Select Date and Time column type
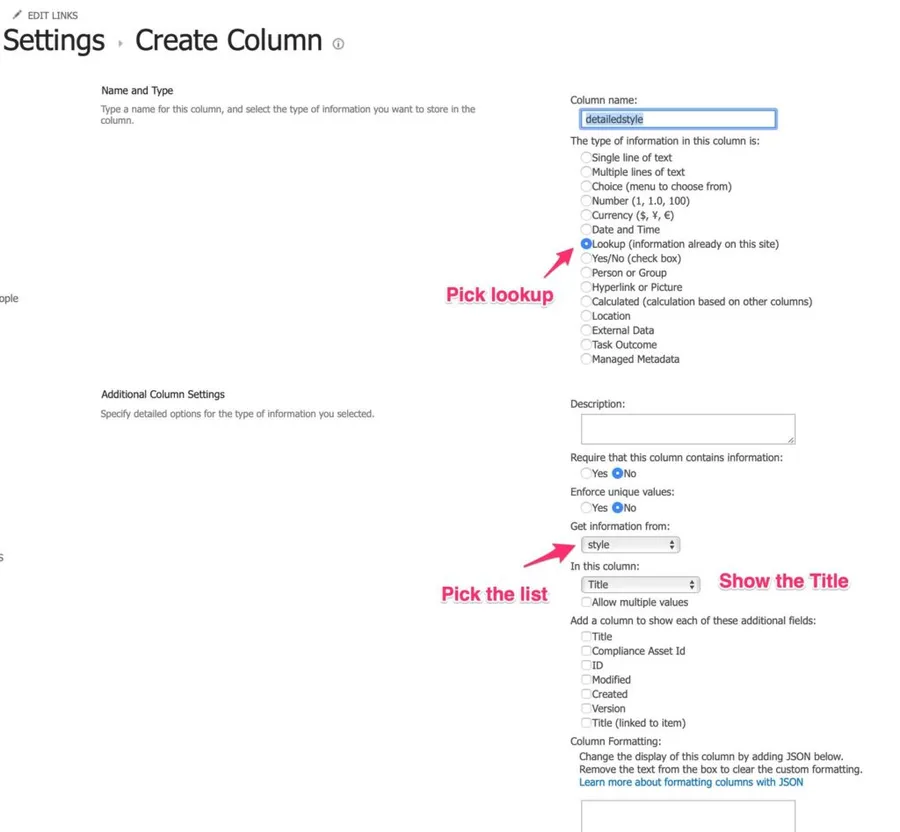This screenshot has width=900, height=832. click(586, 230)
